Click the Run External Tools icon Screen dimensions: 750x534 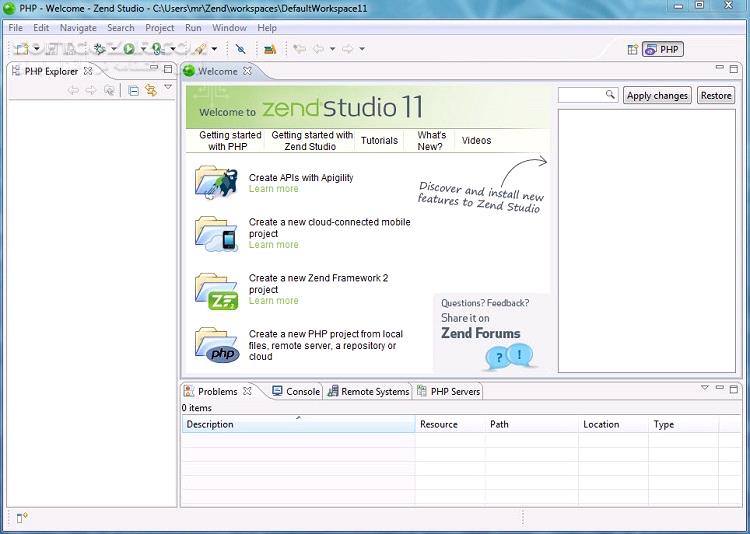157,49
